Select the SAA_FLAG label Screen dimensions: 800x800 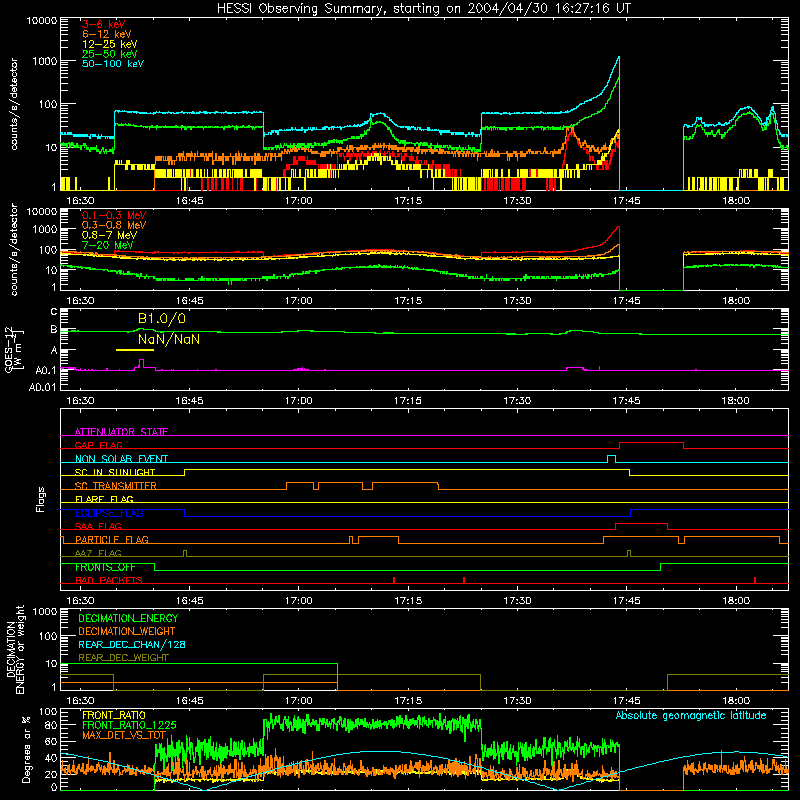pos(98,526)
